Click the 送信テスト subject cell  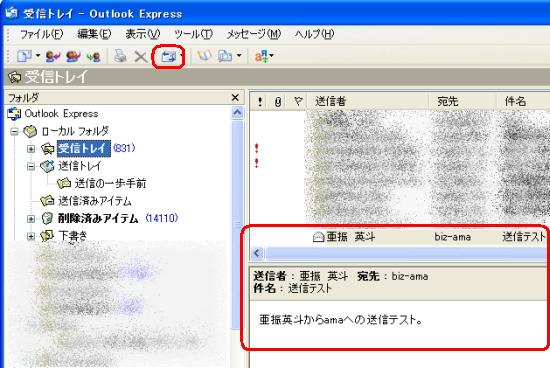tap(524, 237)
